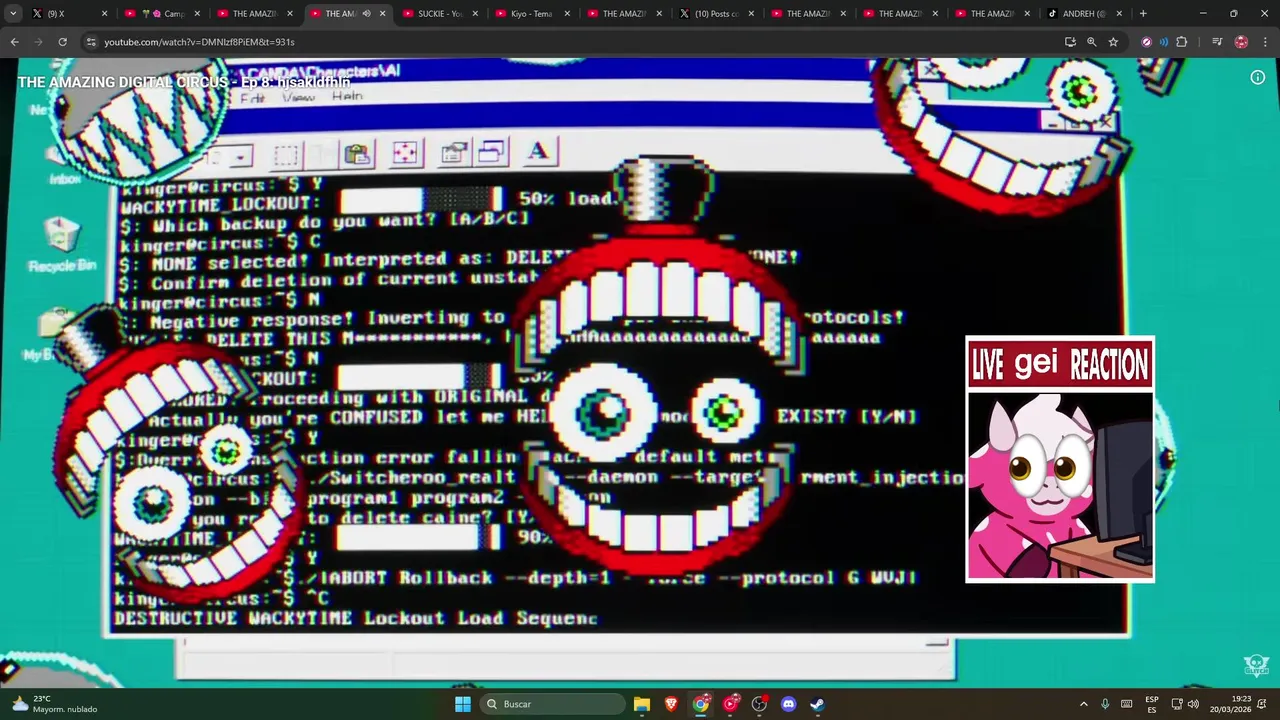1280x720 pixels.
Task: Open the media controls music-note icon
Action: coord(1217,42)
